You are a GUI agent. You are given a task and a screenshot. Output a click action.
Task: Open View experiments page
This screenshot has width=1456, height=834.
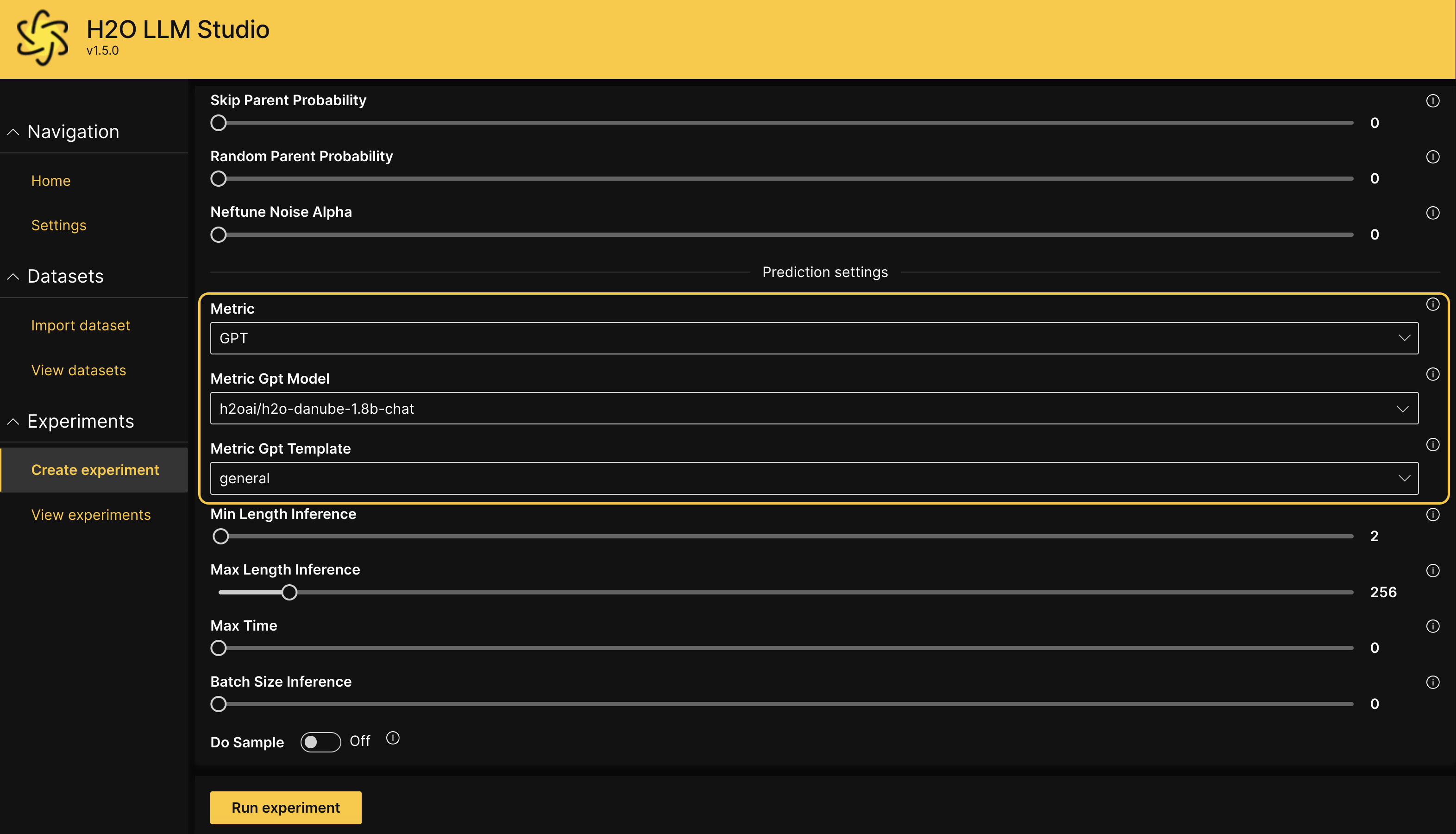[91, 515]
